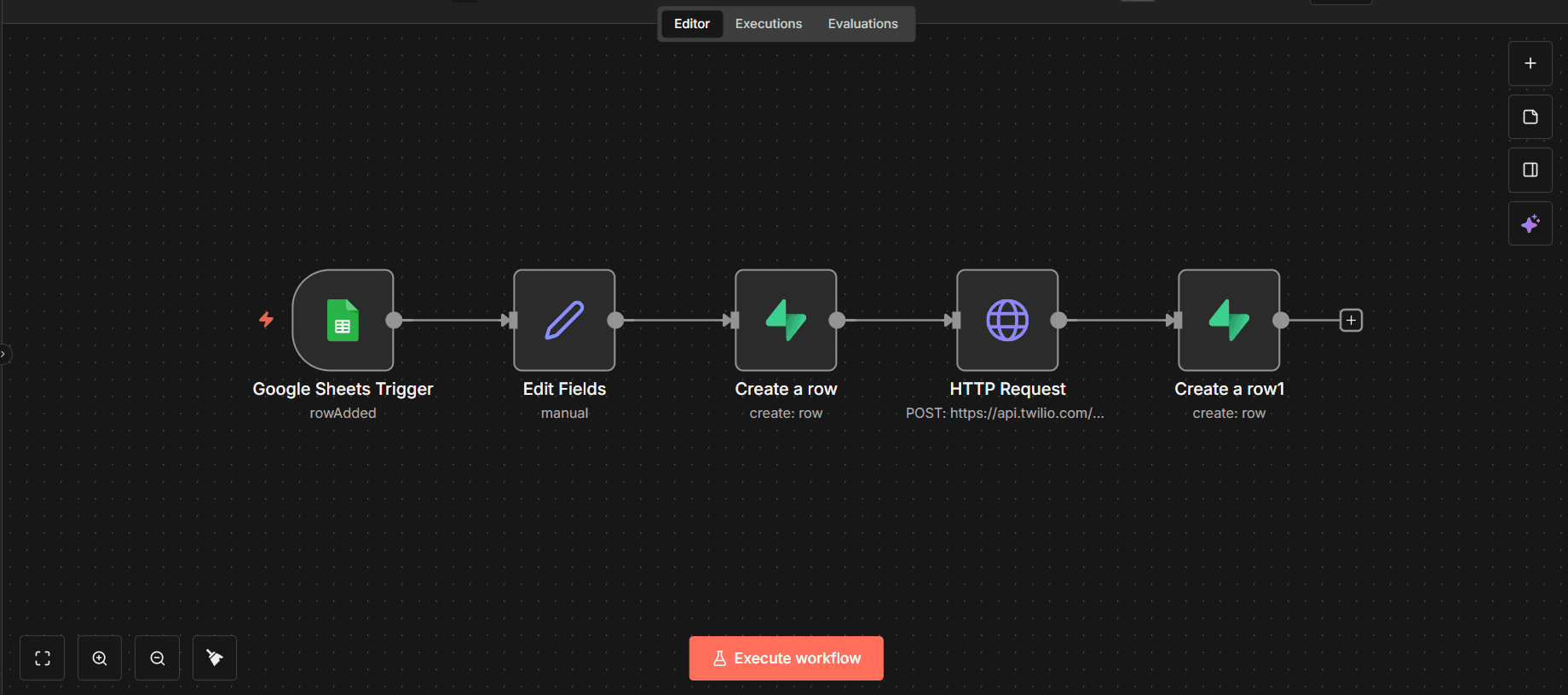Switch to the Executions tab
This screenshot has height=695, width=1568.
coord(769,24)
